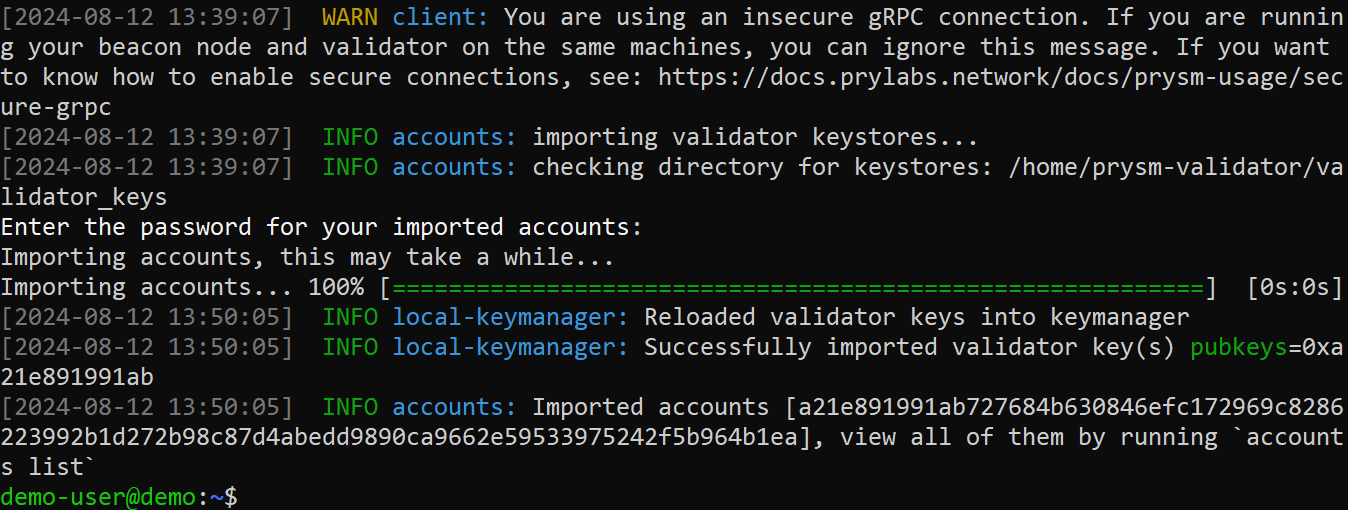Click the local-keymanager label on the Reloaded line

point(510,317)
